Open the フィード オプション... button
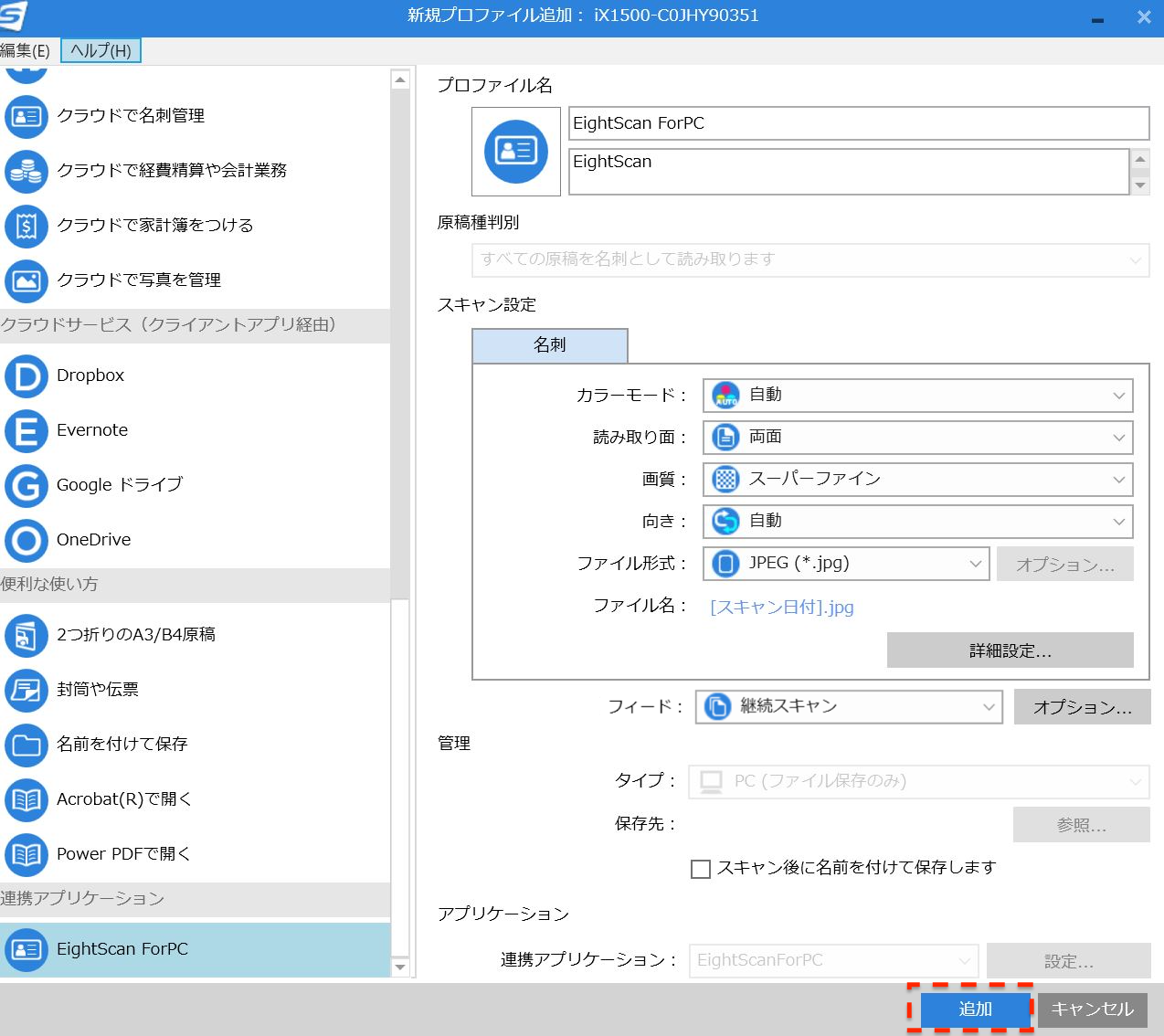Screen dimensions: 1164x1036 pos(1083,707)
